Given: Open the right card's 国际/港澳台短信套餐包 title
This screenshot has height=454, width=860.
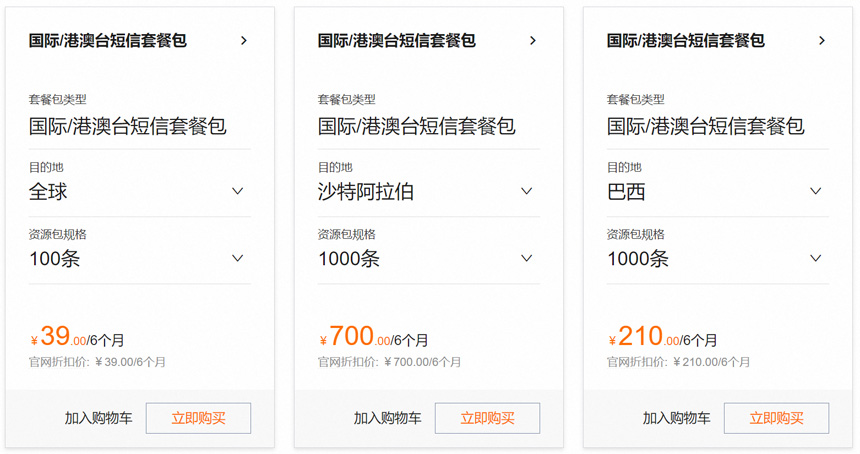Looking at the screenshot, I should pyautogui.click(x=686, y=41).
